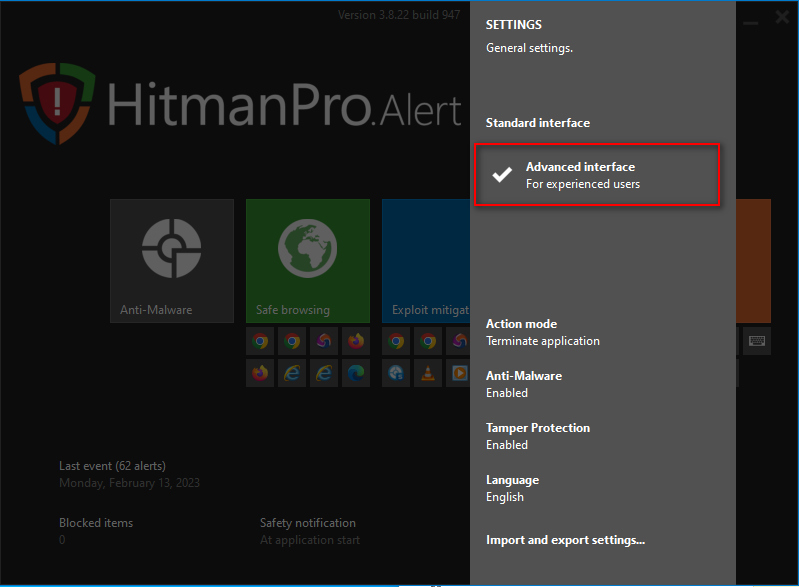Click the VLC cone icon
The image size is (799, 587).
click(428, 373)
